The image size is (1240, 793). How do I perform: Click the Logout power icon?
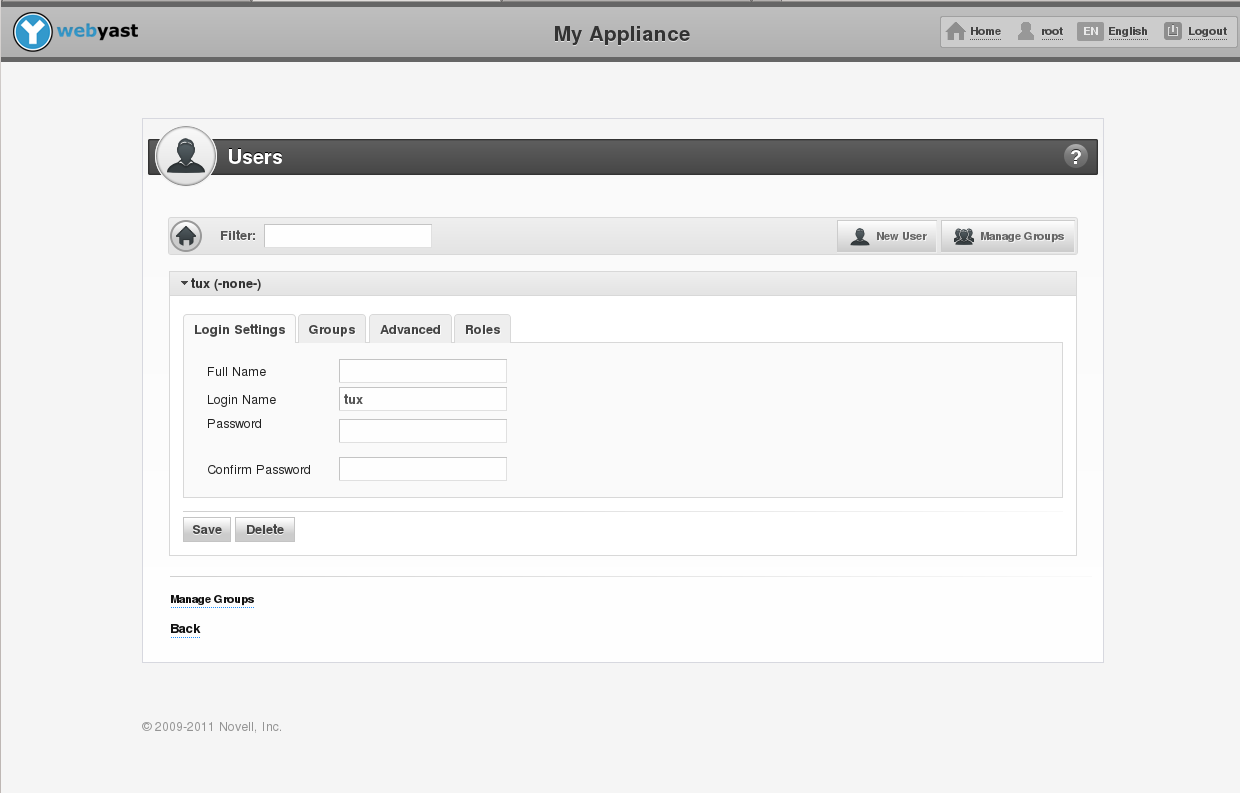tap(1173, 31)
